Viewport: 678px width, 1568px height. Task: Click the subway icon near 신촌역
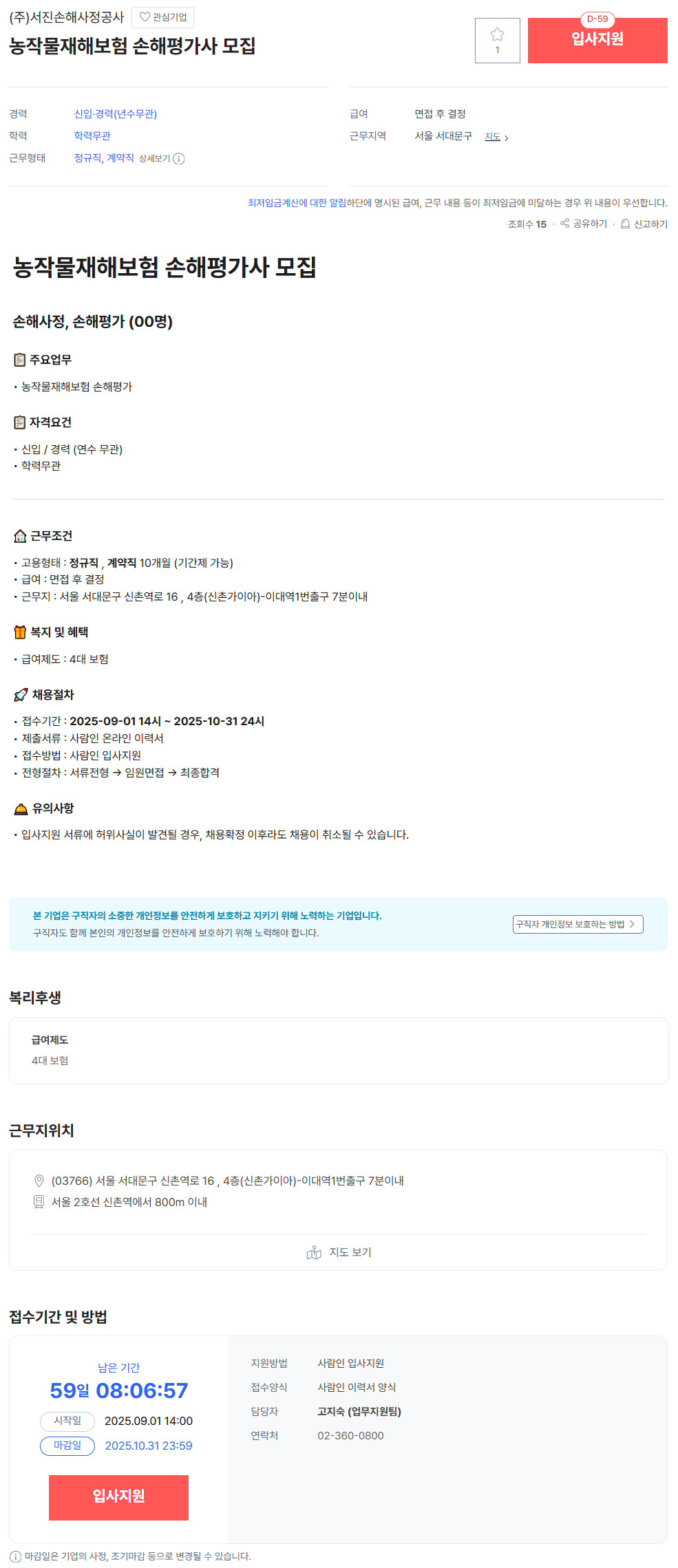(x=39, y=1202)
